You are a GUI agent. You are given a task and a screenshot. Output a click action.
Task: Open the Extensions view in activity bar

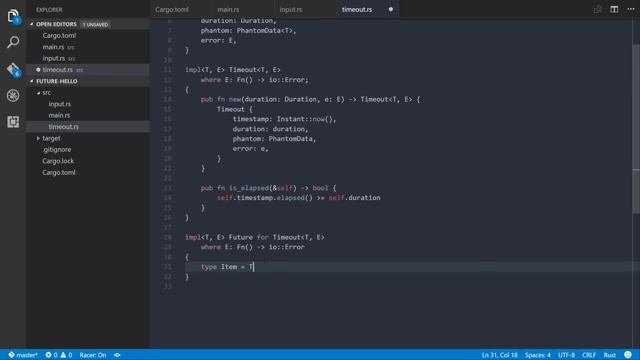(13, 122)
